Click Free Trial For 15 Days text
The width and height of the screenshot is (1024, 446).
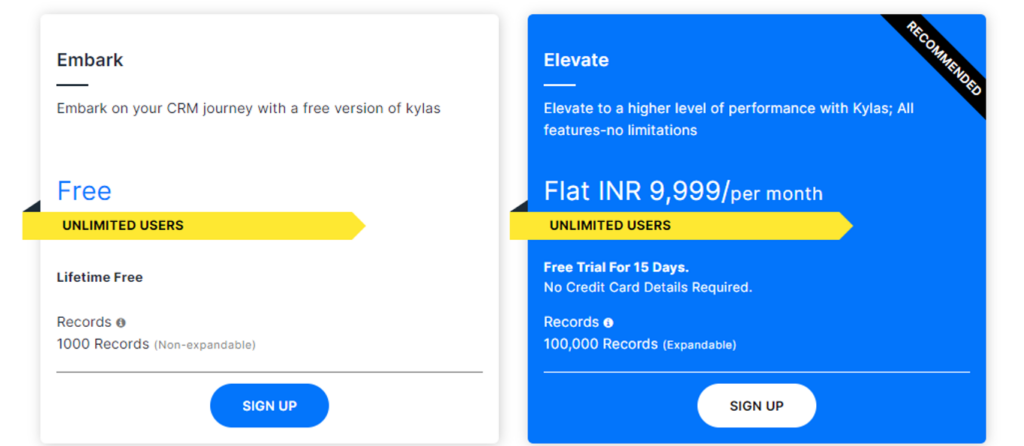(x=616, y=268)
